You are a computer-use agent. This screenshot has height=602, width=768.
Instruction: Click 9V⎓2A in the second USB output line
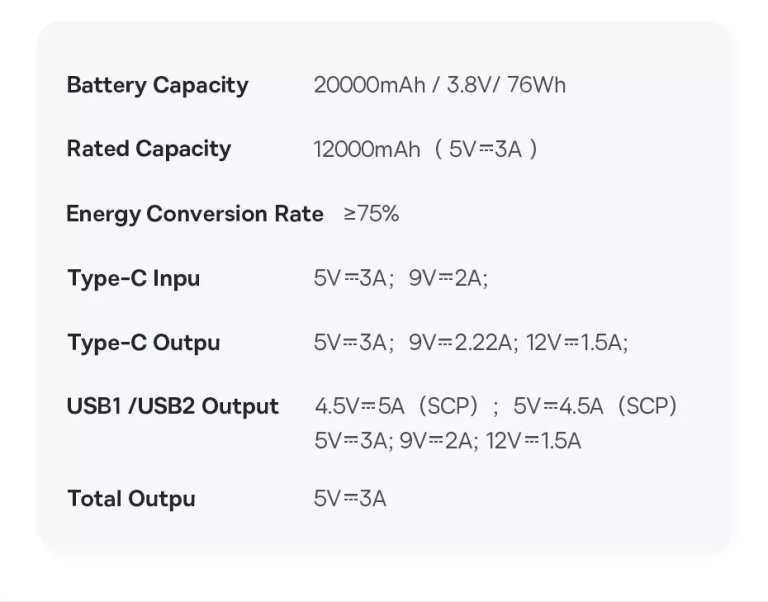pyautogui.click(x=439, y=440)
